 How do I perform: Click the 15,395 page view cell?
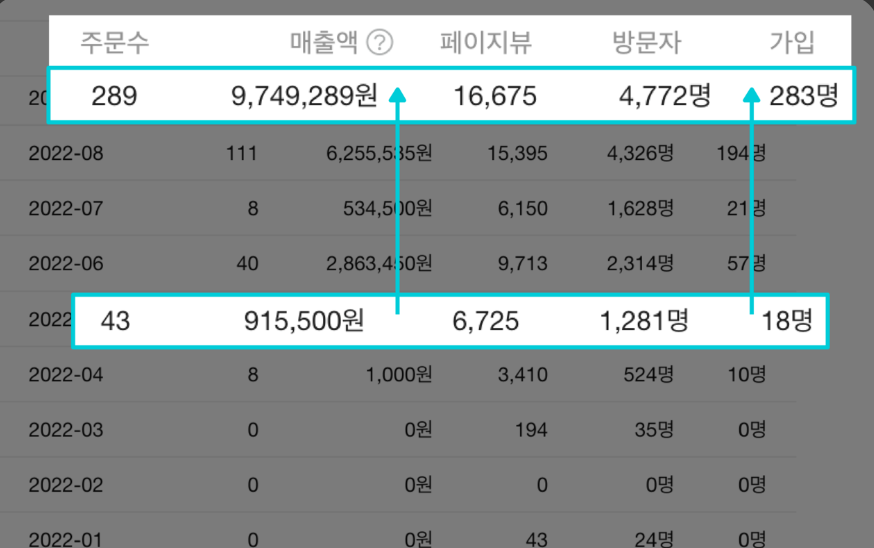tap(517, 153)
